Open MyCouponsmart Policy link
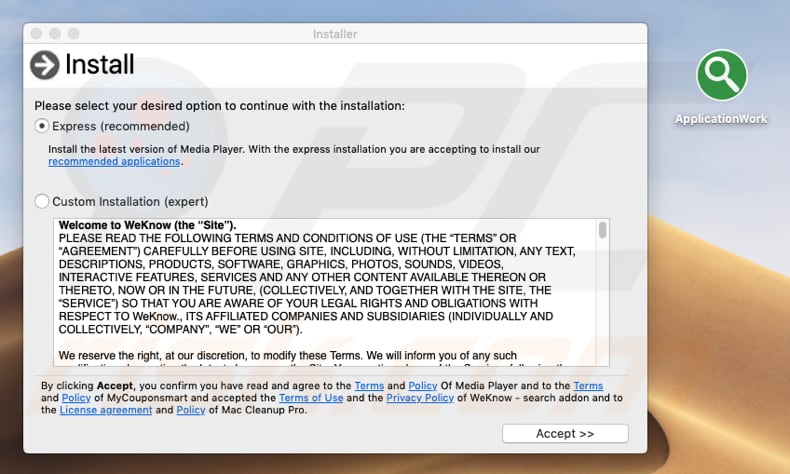This screenshot has height=474, width=790. point(76,397)
